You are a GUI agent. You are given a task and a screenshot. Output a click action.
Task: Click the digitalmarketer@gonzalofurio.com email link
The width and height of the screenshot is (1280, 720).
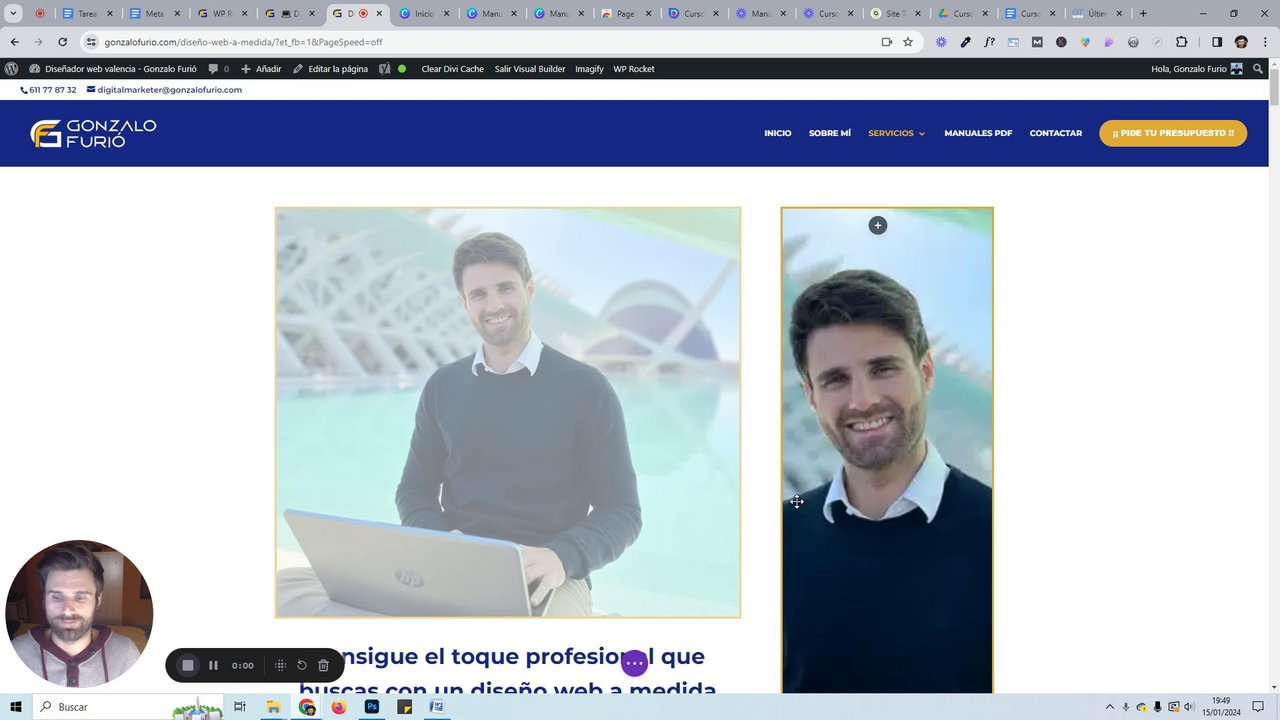(165, 90)
